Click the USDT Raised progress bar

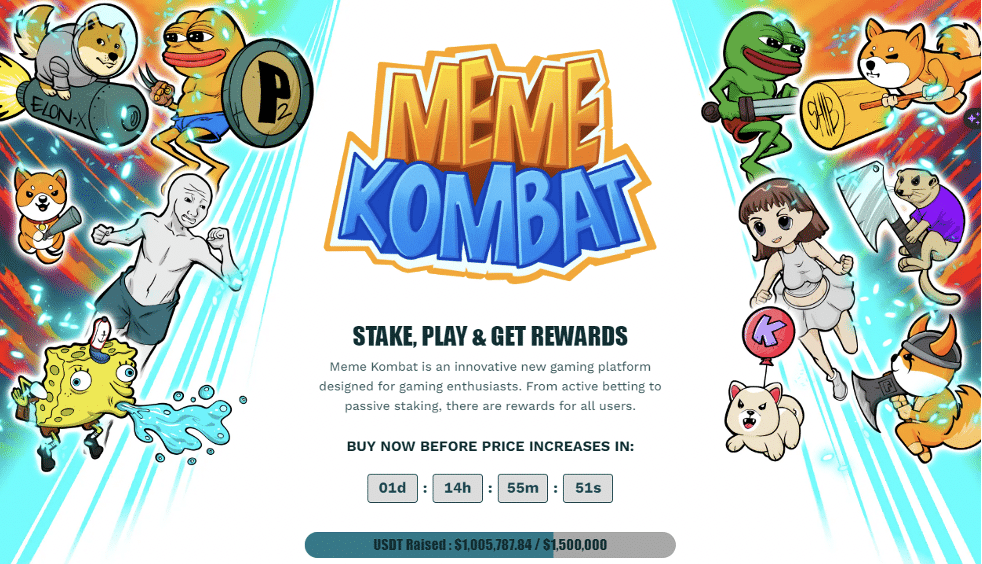(x=490, y=545)
